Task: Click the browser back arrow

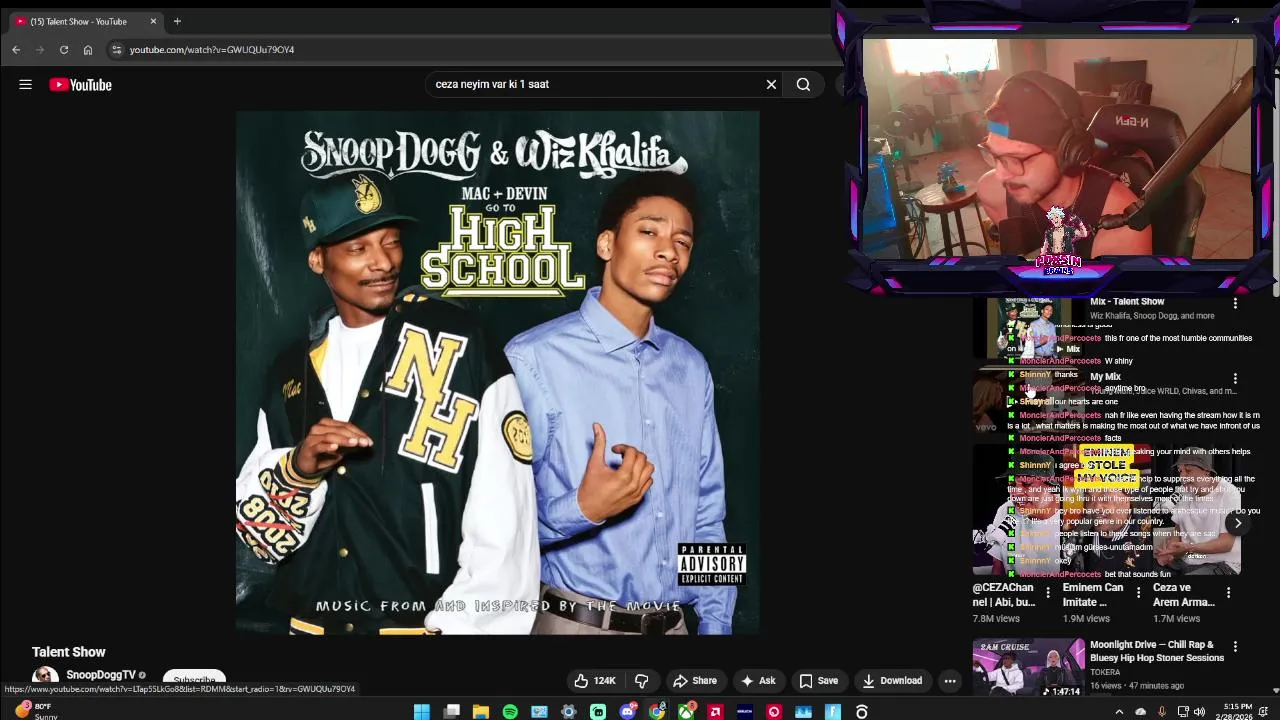Action: coord(16,50)
